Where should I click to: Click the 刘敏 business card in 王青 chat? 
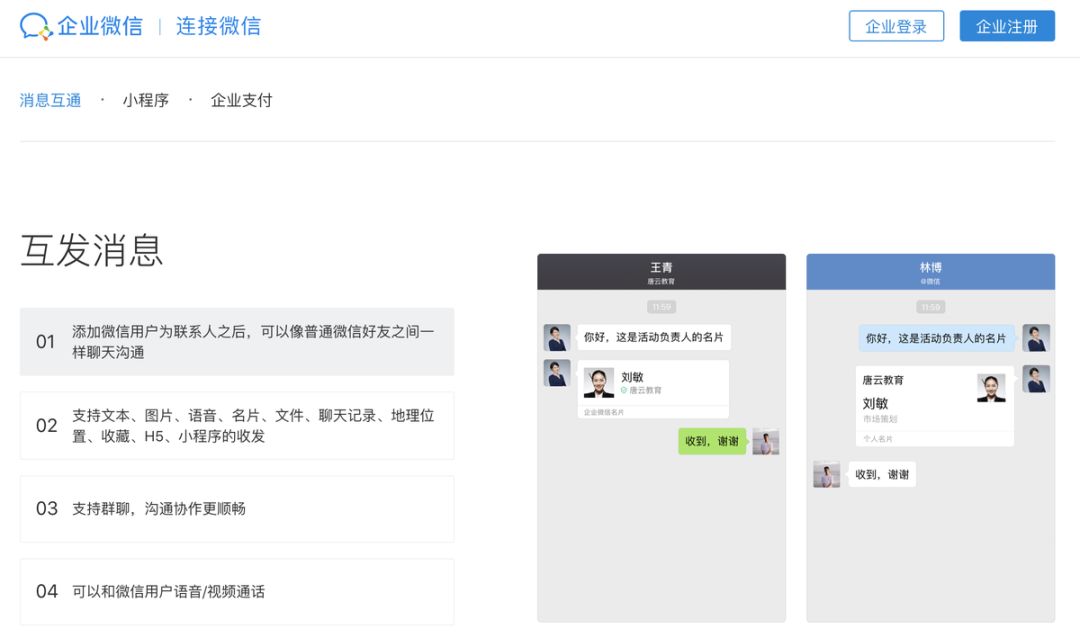point(653,389)
